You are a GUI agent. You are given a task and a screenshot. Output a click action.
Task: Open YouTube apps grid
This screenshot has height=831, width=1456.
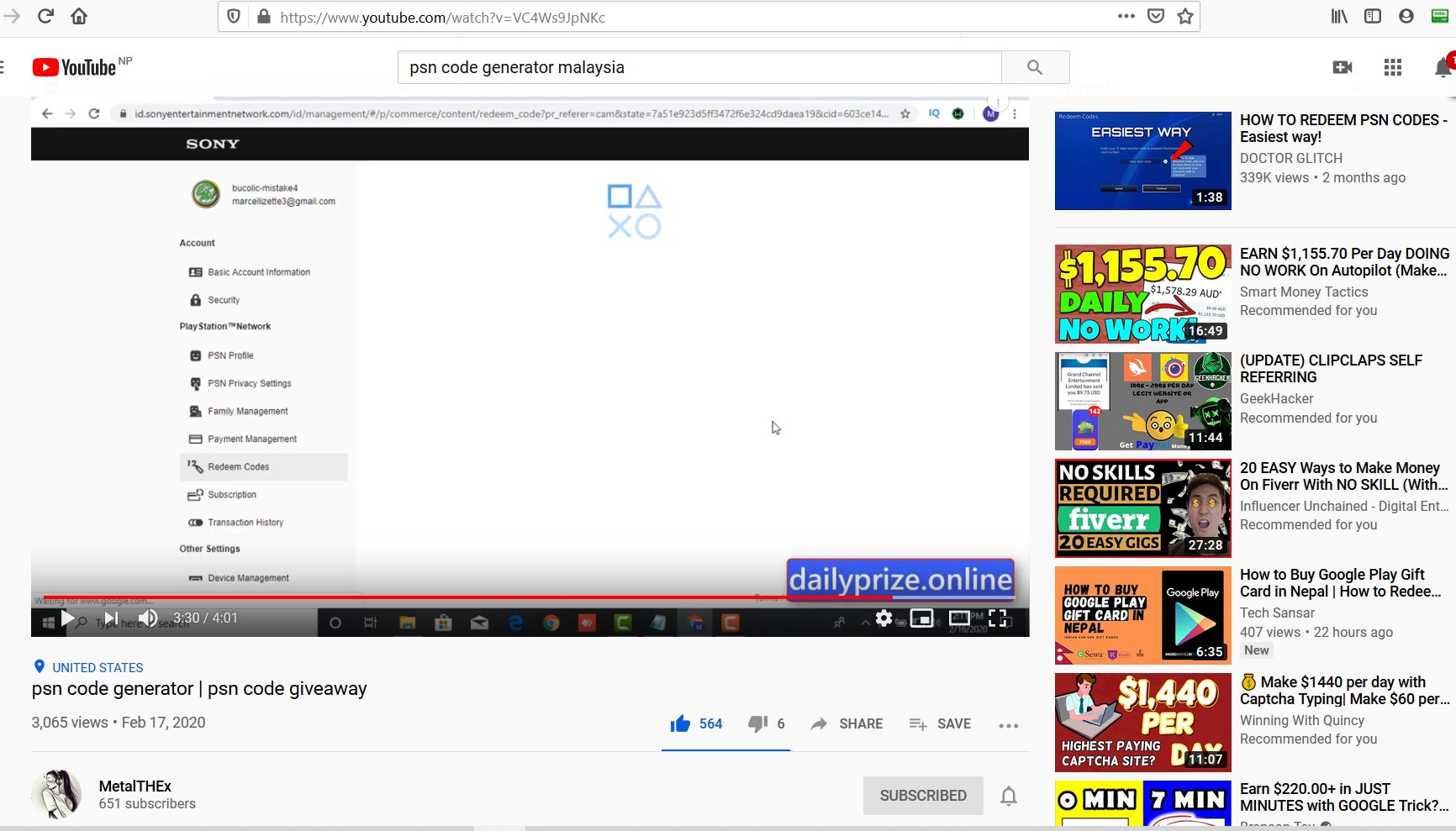pos(1393,67)
